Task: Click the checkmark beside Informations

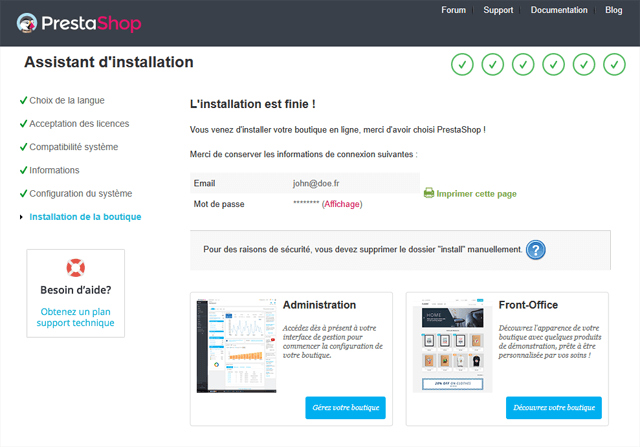Action: click(23, 170)
